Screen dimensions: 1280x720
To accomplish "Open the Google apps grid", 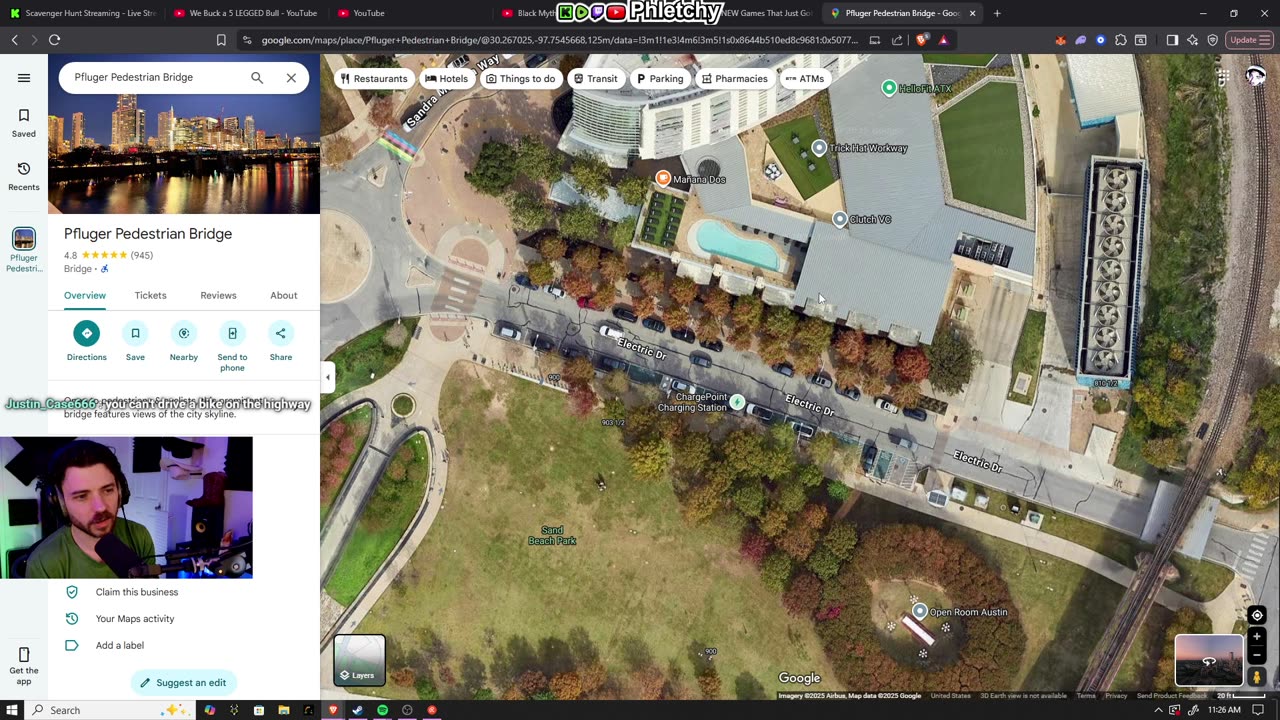I will (1223, 78).
